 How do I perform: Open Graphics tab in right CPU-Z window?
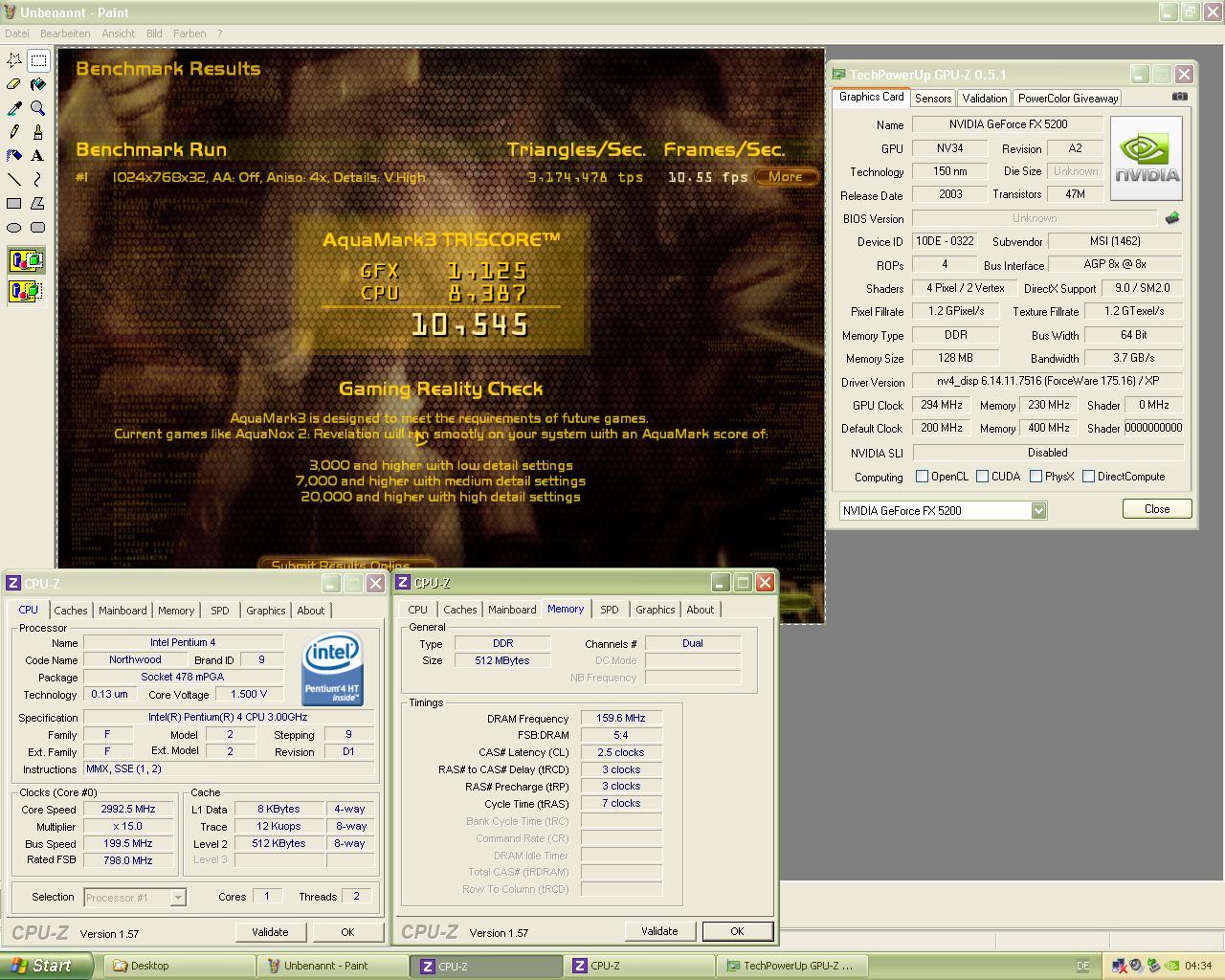tap(656, 610)
